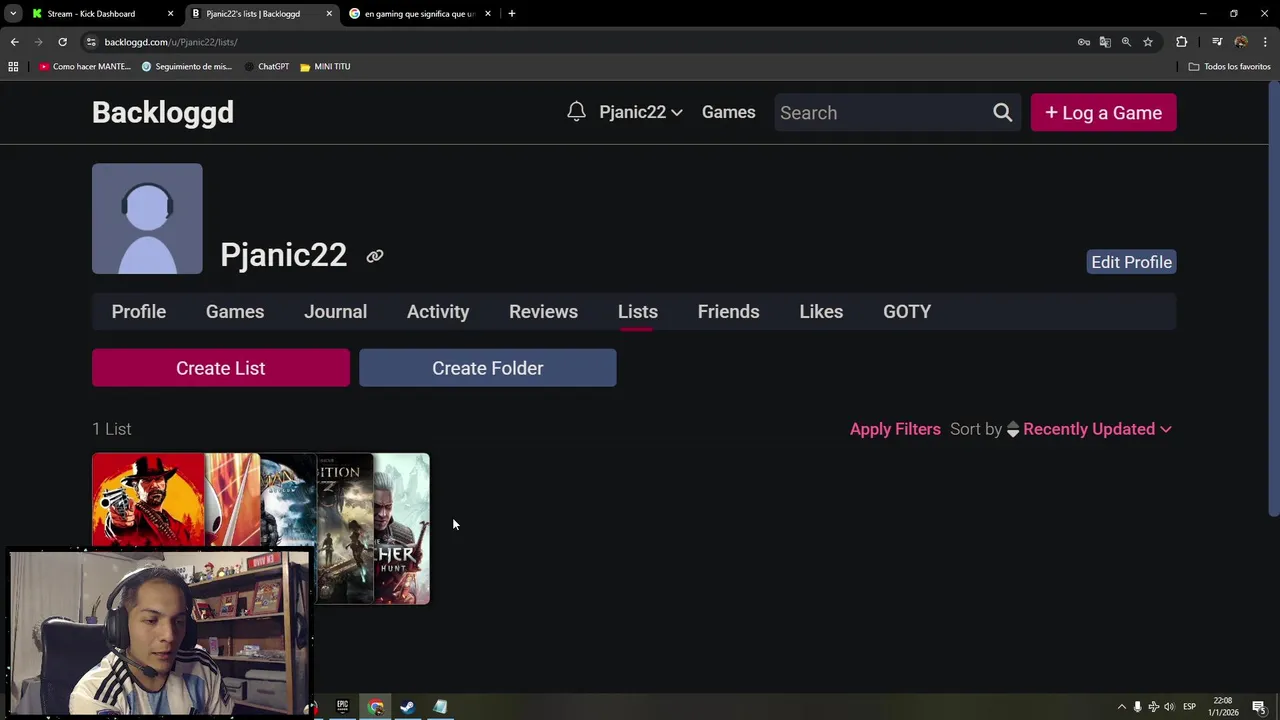Open the Reviews tab
Screen dimensions: 1280x720
click(x=543, y=311)
